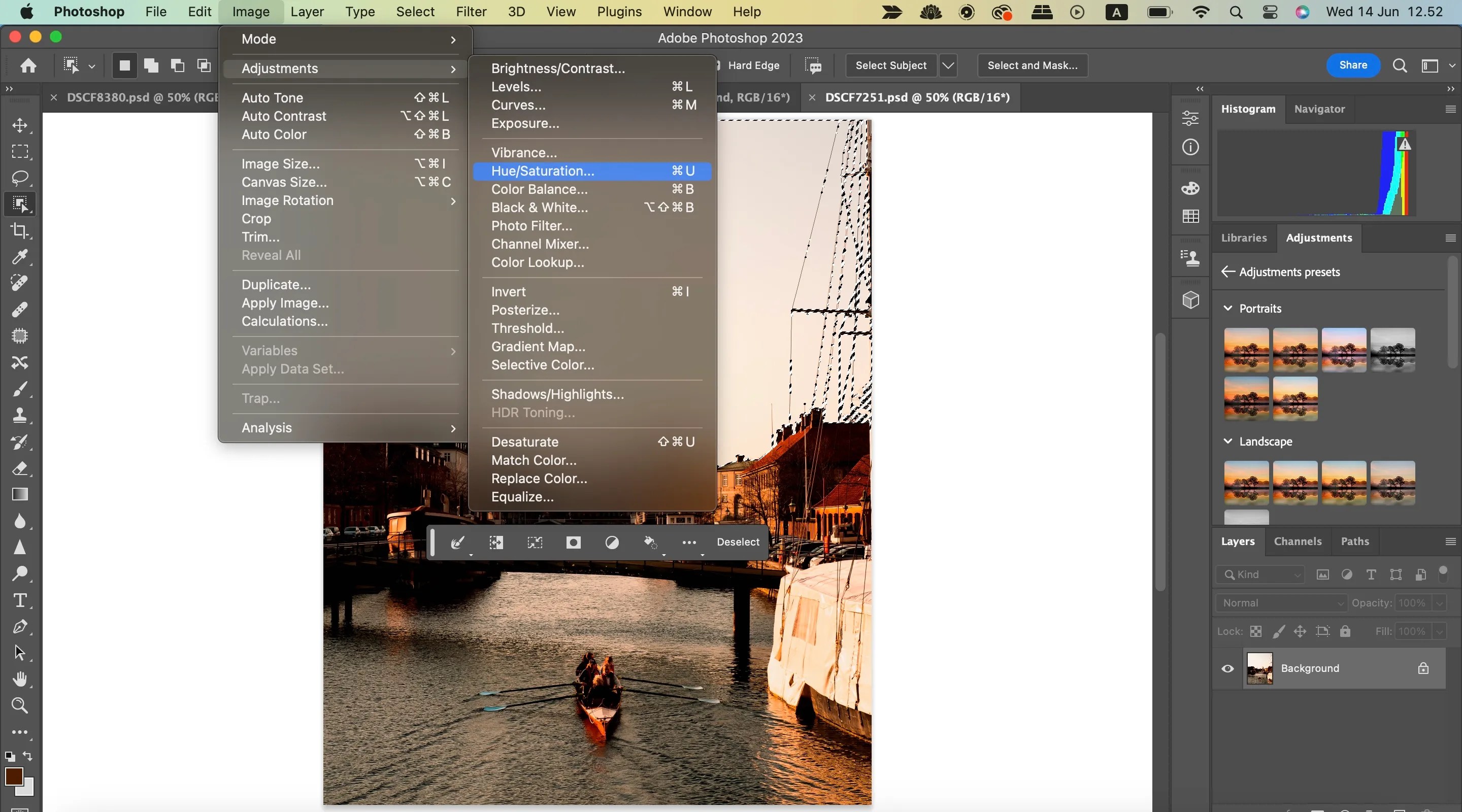Select the Brush tool
The width and height of the screenshot is (1462, 812).
[20, 389]
